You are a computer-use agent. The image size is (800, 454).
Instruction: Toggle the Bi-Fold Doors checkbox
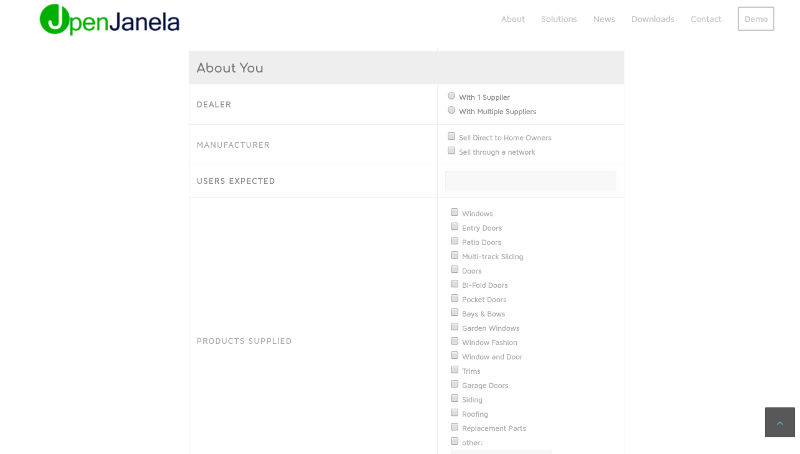pyautogui.click(x=454, y=284)
